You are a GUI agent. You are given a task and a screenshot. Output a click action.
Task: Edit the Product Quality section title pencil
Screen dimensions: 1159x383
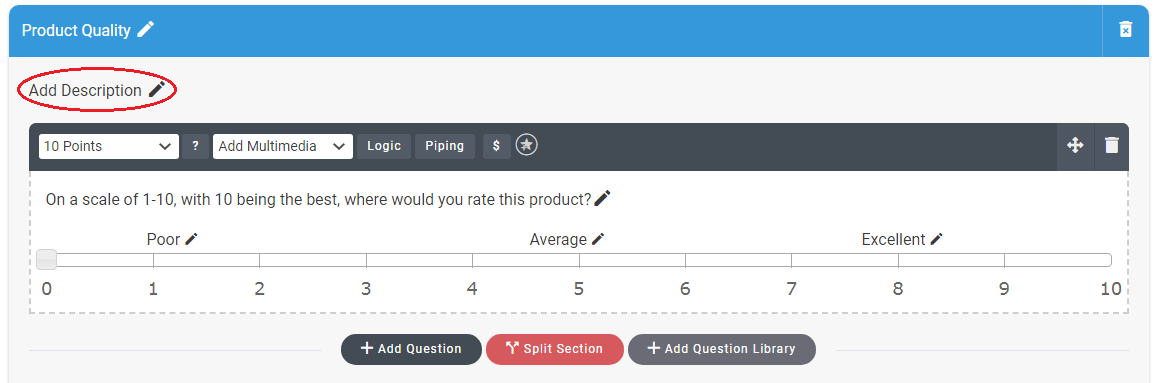tap(146, 30)
